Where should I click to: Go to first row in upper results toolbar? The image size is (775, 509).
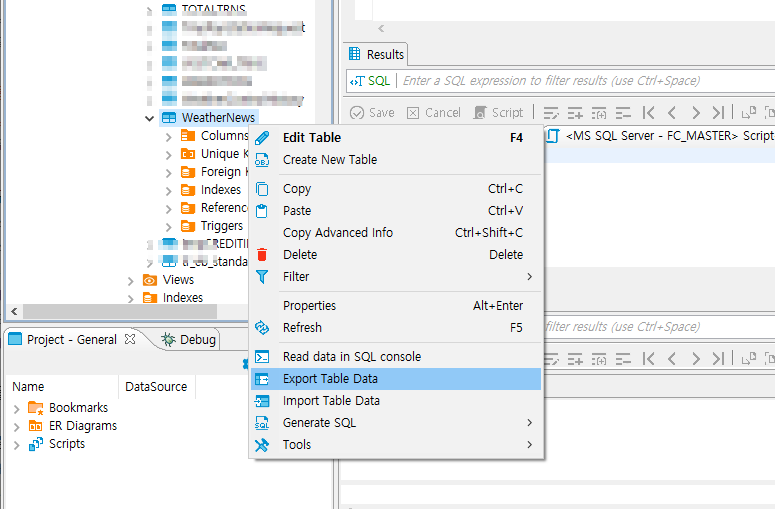pos(648,113)
